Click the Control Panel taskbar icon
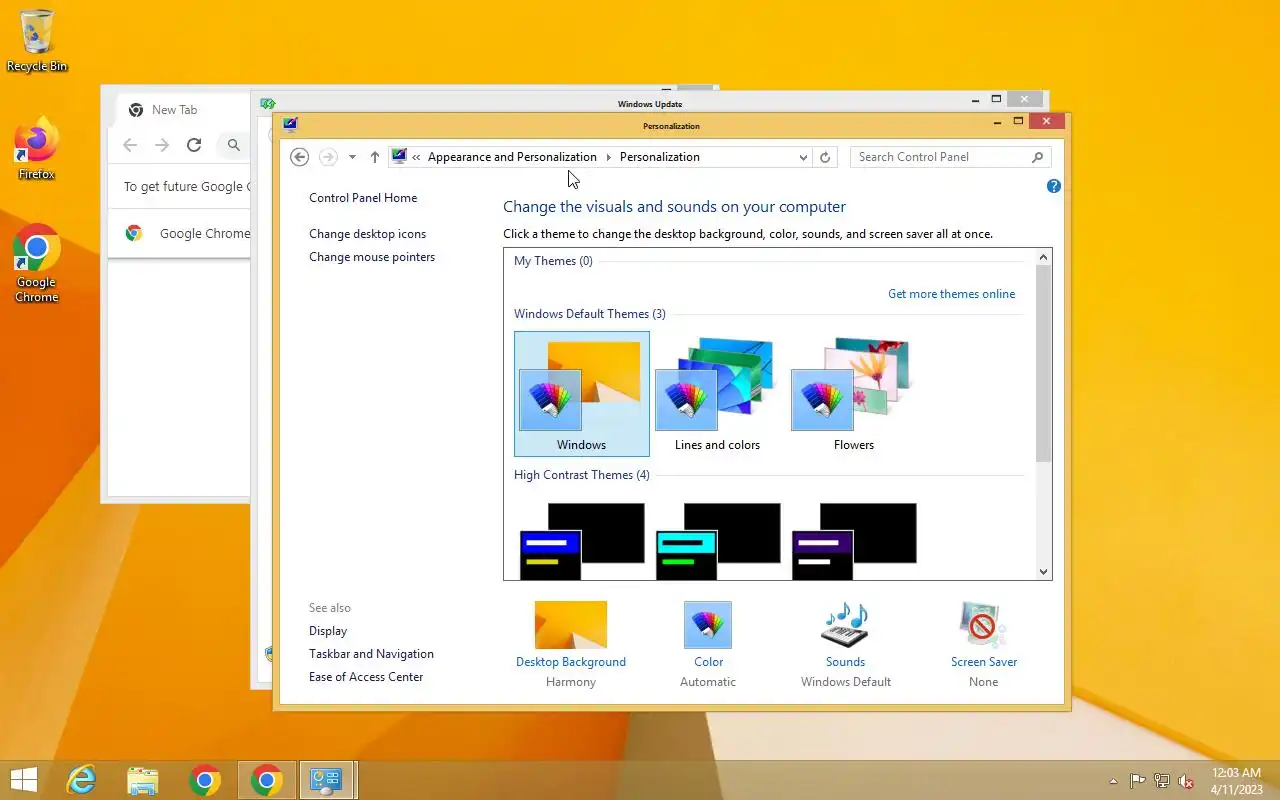Viewport: 1280px width, 800px height. click(327, 780)
